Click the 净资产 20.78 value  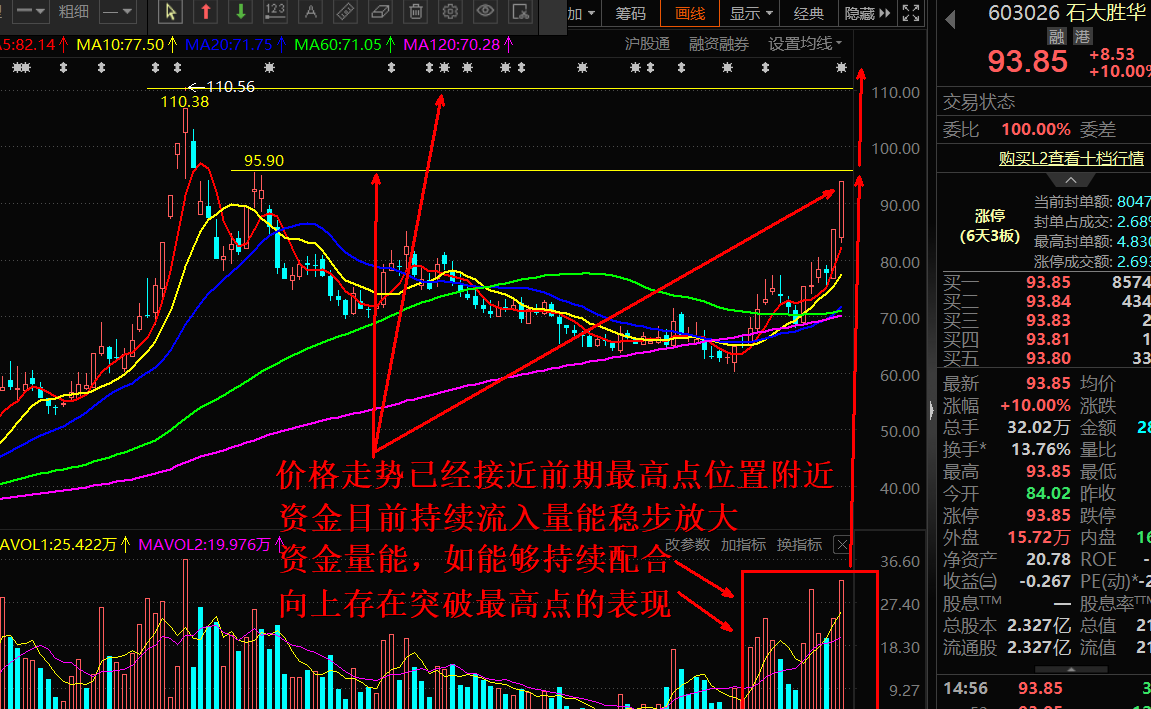(x=1048, y=559)
